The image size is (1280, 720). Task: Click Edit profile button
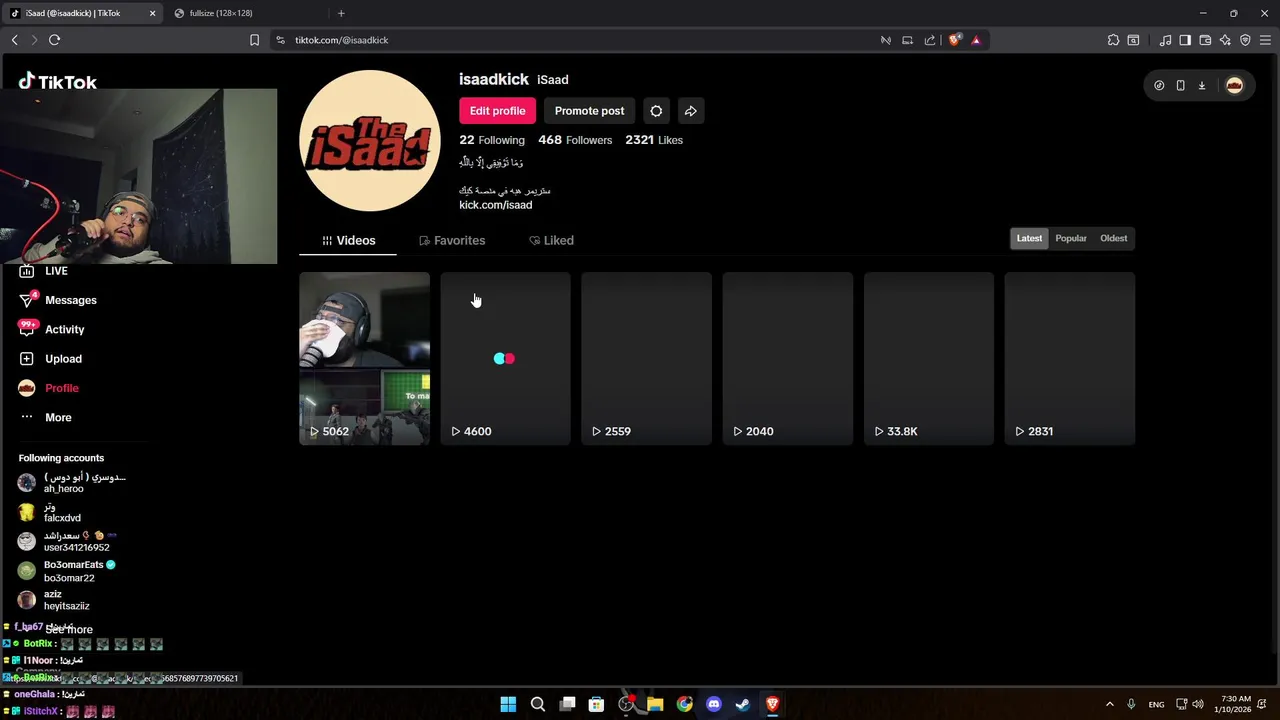pos(497,111)
